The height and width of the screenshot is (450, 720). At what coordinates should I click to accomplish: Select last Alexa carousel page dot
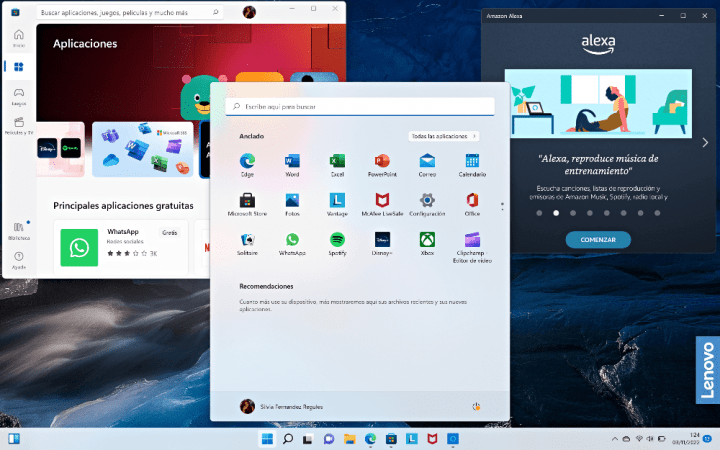point(657,213)
